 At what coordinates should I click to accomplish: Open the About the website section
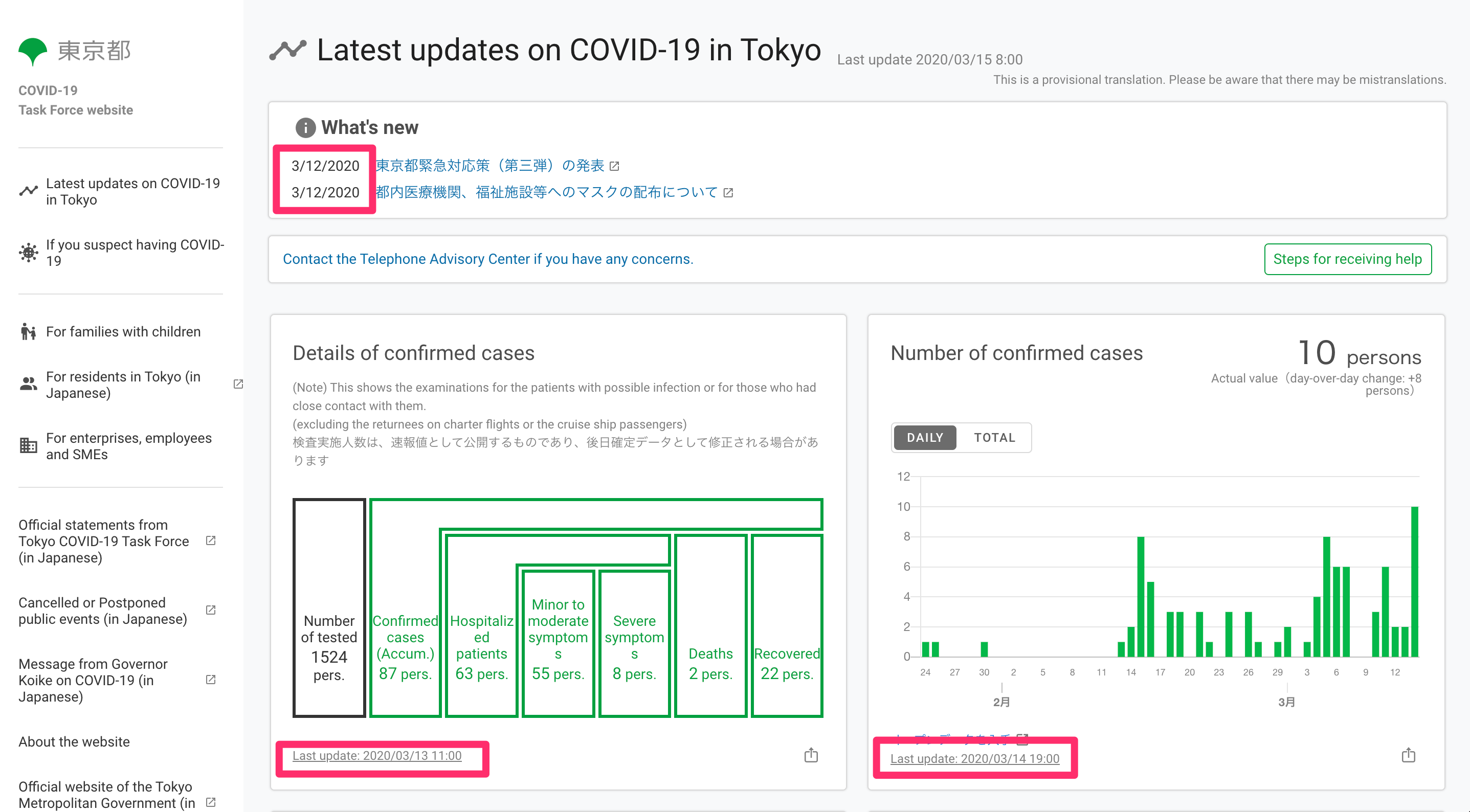(x=74, y=741)
